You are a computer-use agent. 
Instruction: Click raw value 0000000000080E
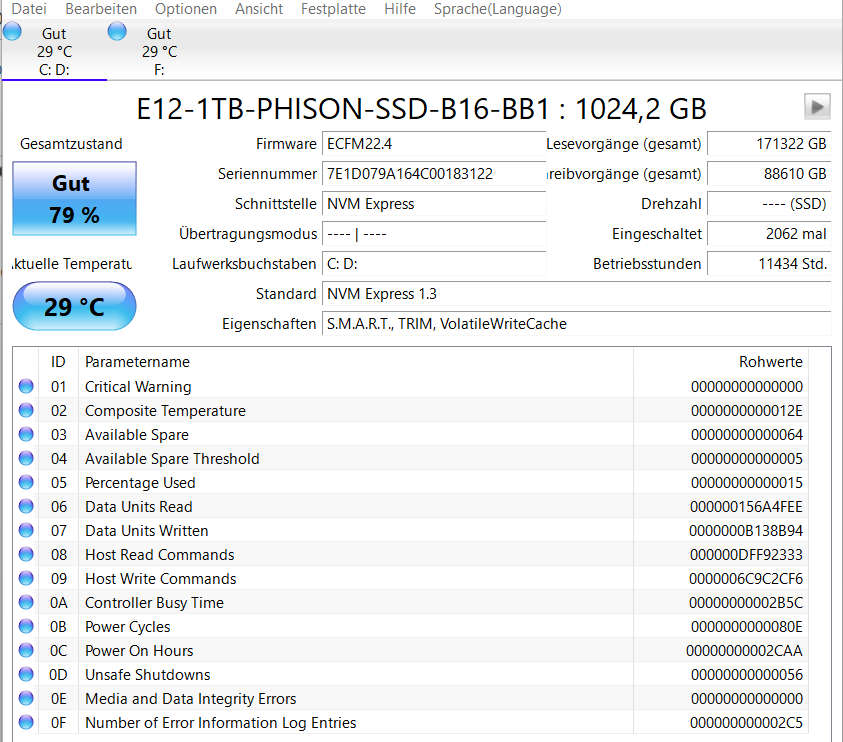(747, 627)
